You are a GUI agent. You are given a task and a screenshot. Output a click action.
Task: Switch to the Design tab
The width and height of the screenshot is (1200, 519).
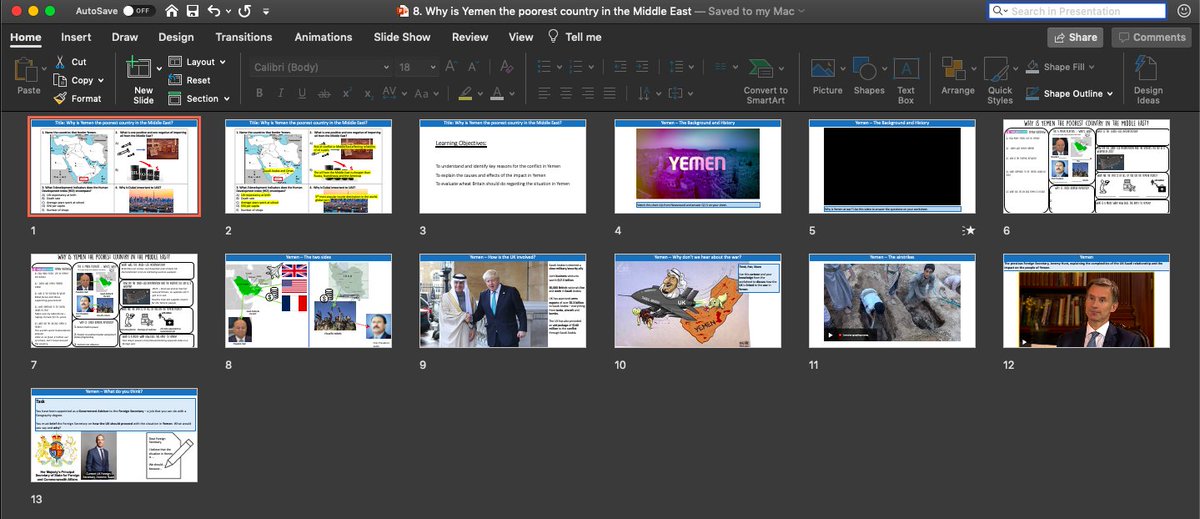pyautogui.click(x=176, y=37)
